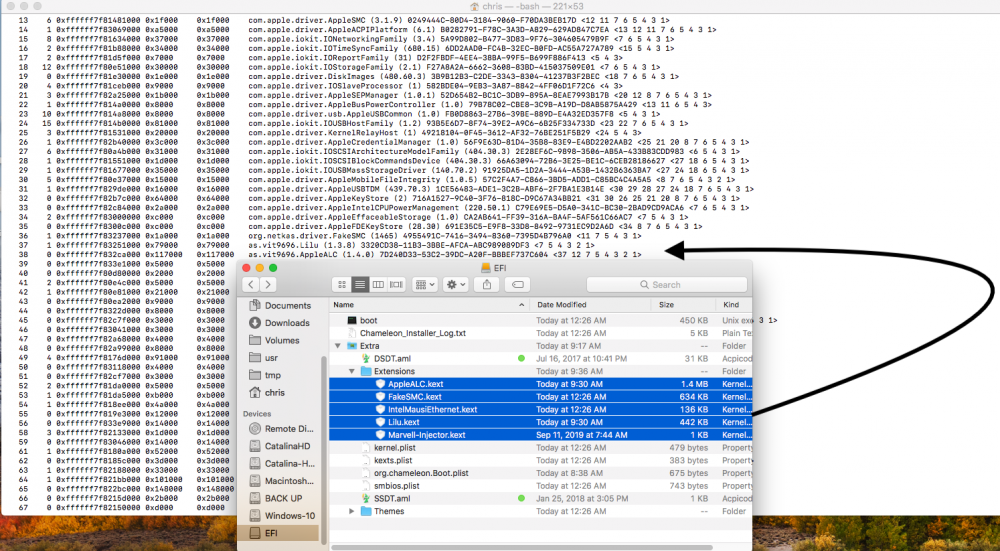Click the Finder sidebar vertical scrollbar

325,450
